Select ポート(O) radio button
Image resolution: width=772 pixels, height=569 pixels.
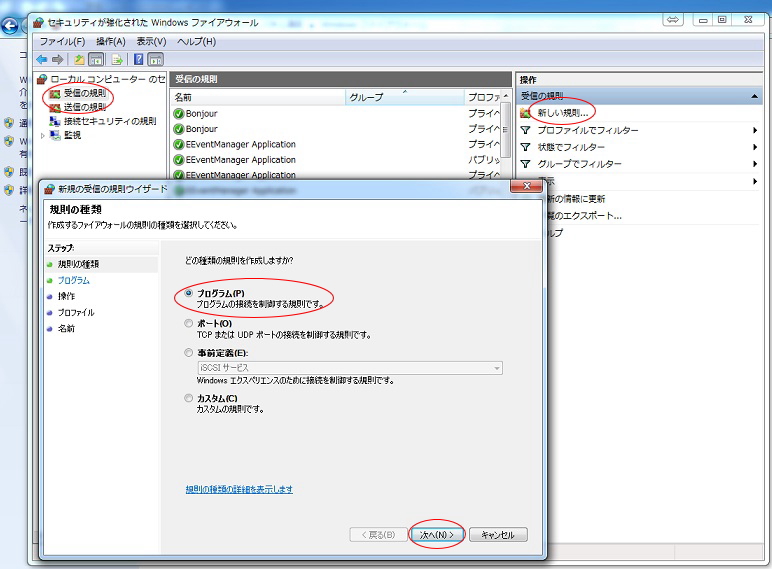(x=189, y=323)
